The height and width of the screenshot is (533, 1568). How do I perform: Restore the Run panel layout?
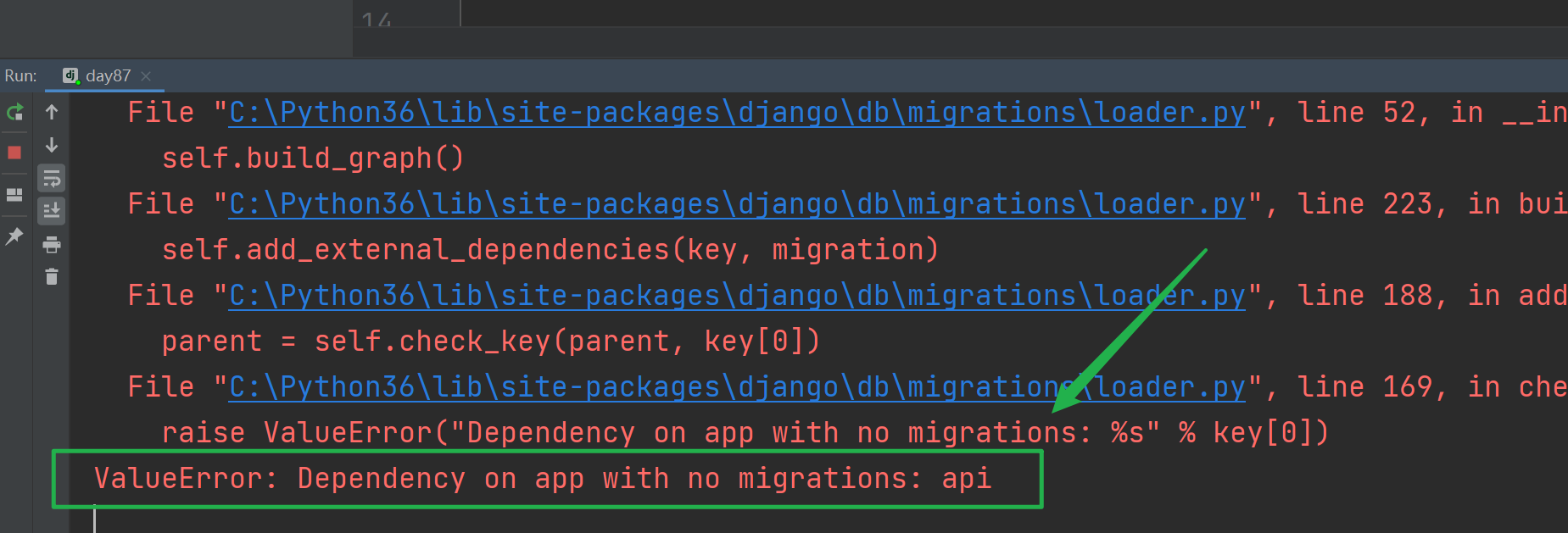(x=14, y=195)
